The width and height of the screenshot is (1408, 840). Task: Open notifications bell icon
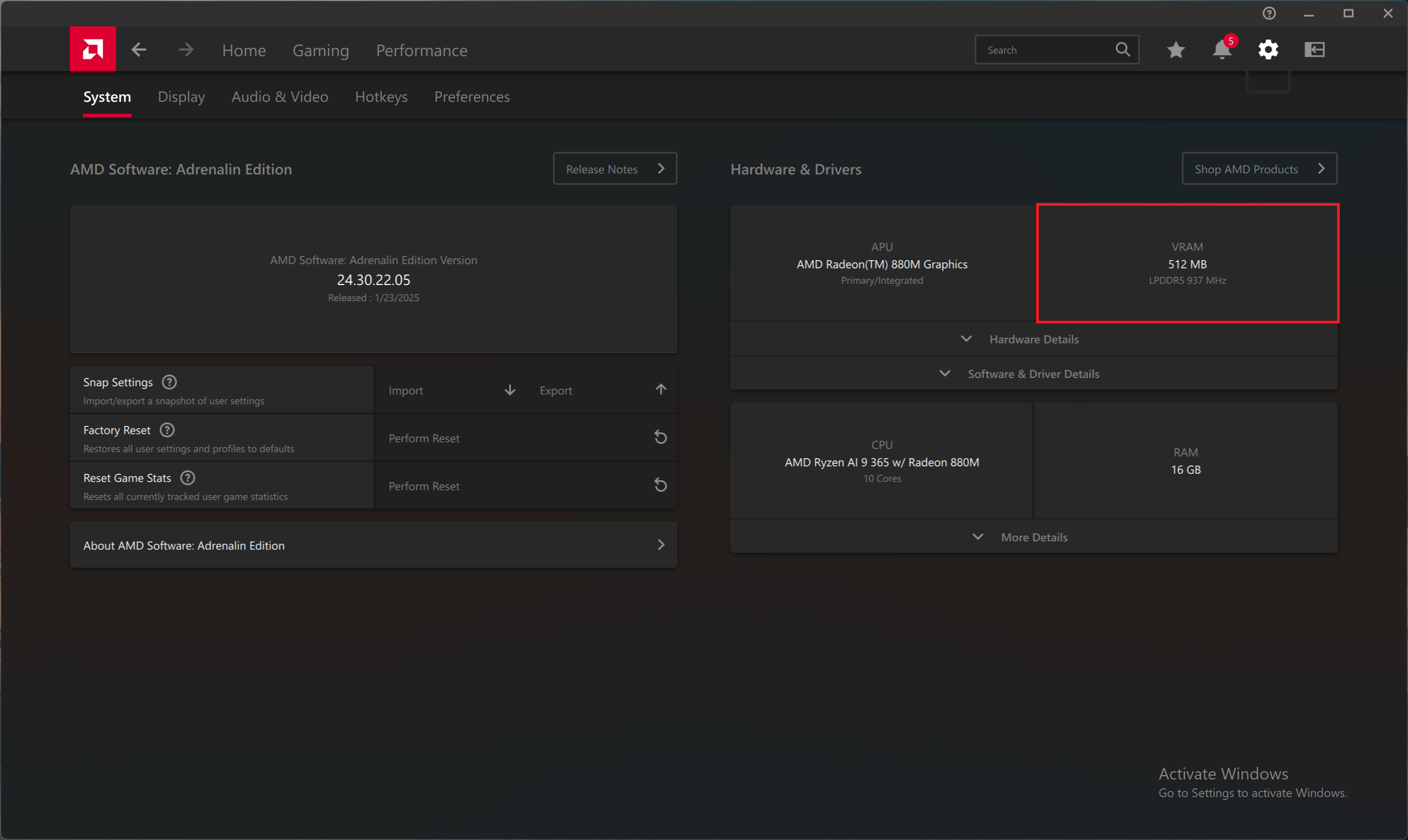[1221, 50]
